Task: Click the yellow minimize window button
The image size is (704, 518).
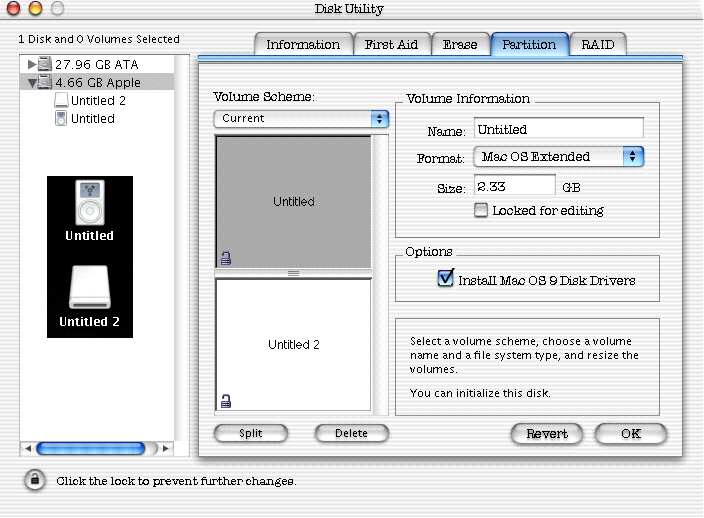Action: (35, 8)
